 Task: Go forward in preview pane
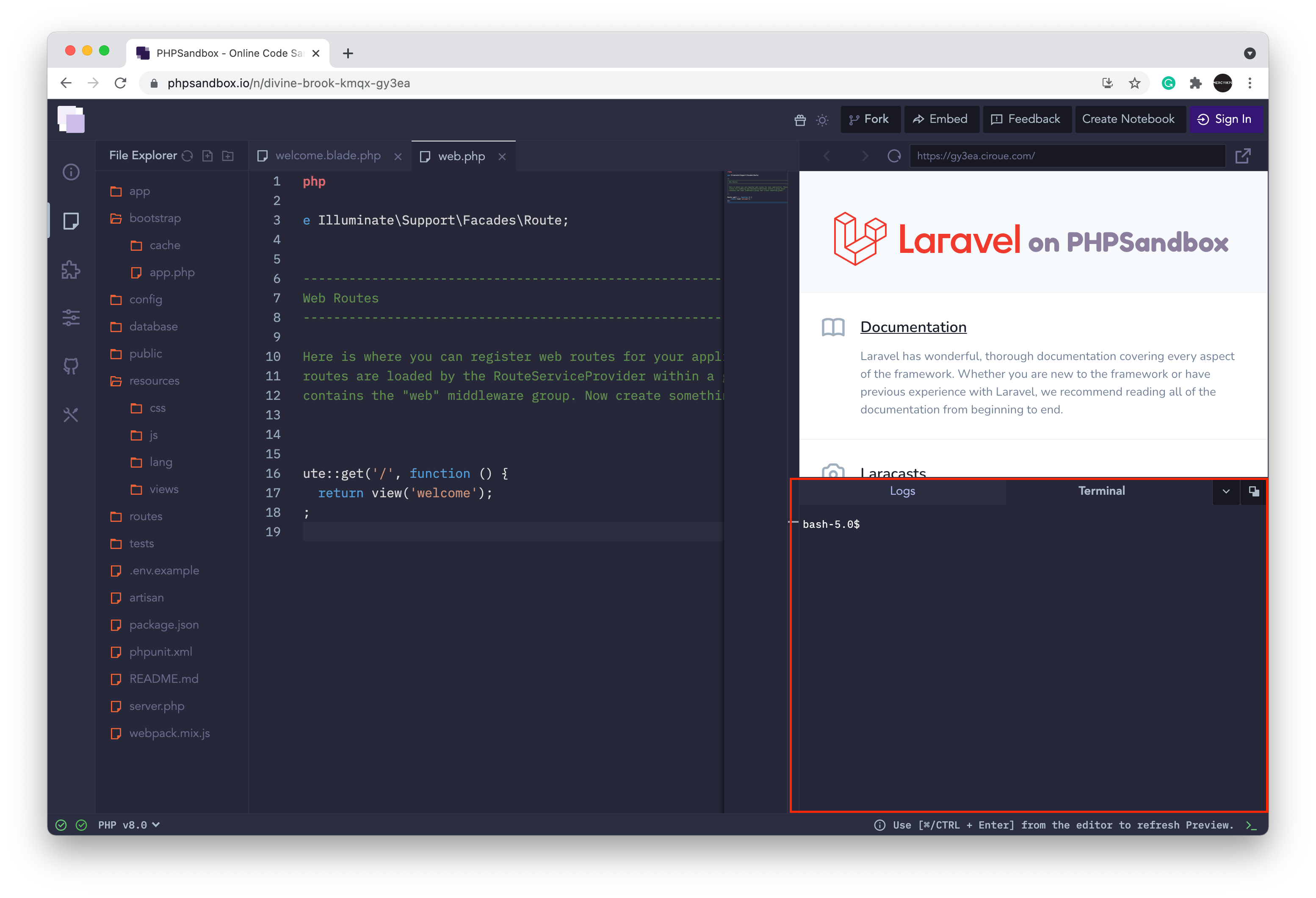click(x=865, y=156)
